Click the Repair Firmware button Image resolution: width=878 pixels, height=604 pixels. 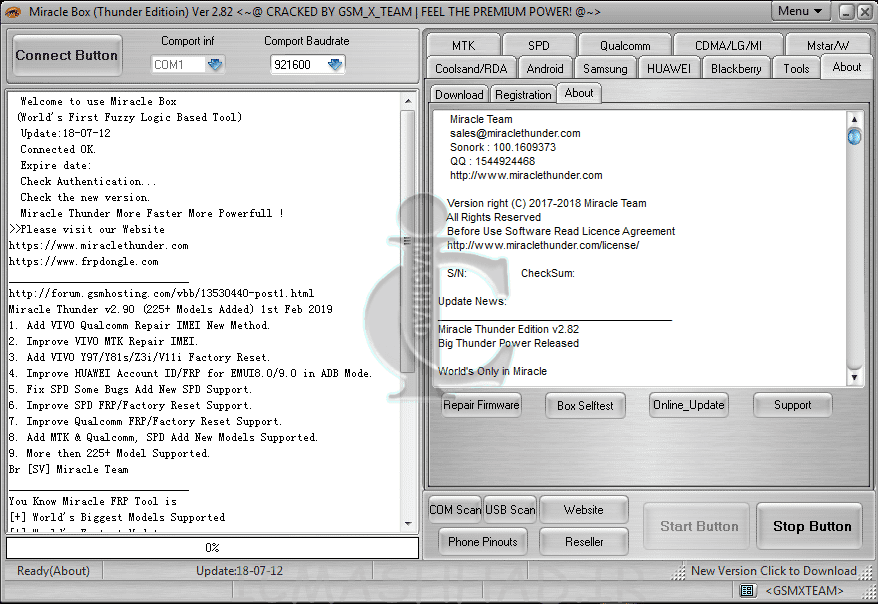pos(481,405)
